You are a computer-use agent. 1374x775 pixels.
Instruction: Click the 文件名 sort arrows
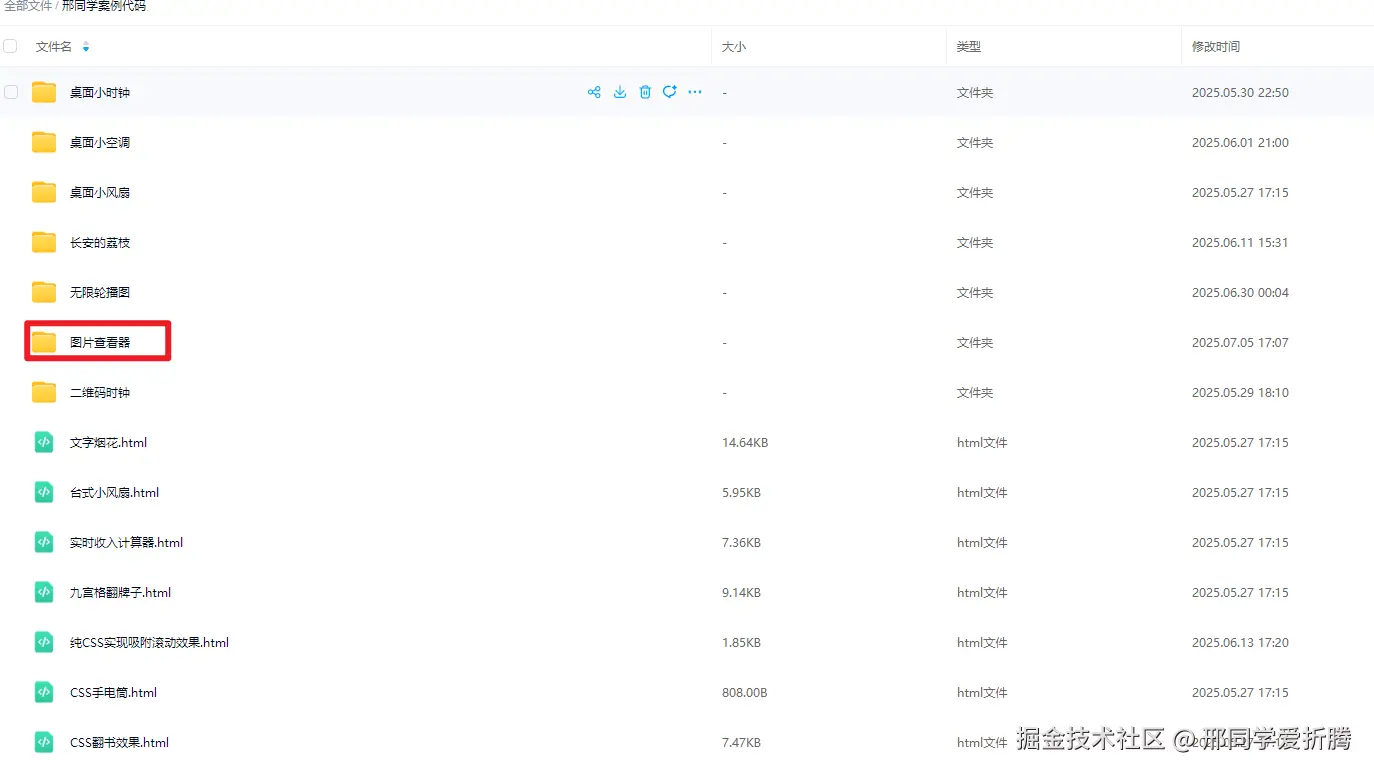pyautogui.click(x=86, y=46)
